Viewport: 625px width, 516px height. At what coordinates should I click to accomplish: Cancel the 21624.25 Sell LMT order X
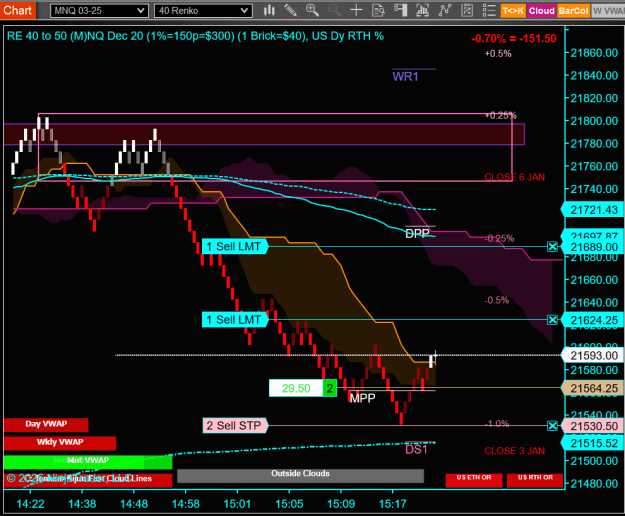pyautogui.click(x=552, y=320)
